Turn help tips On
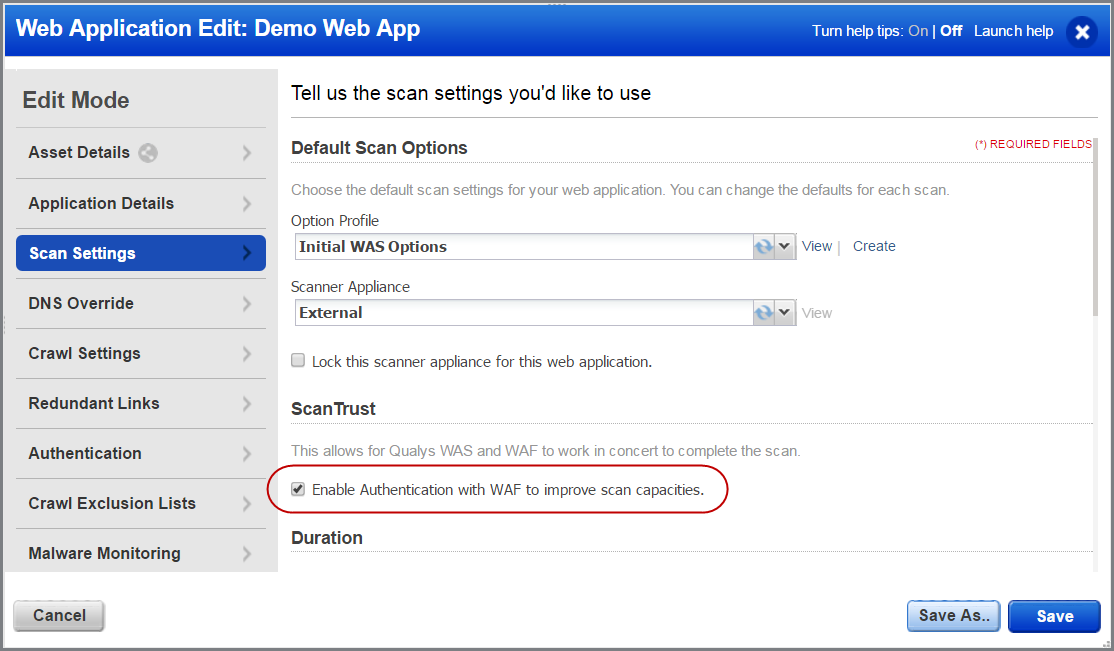 [x=918, y=31]
